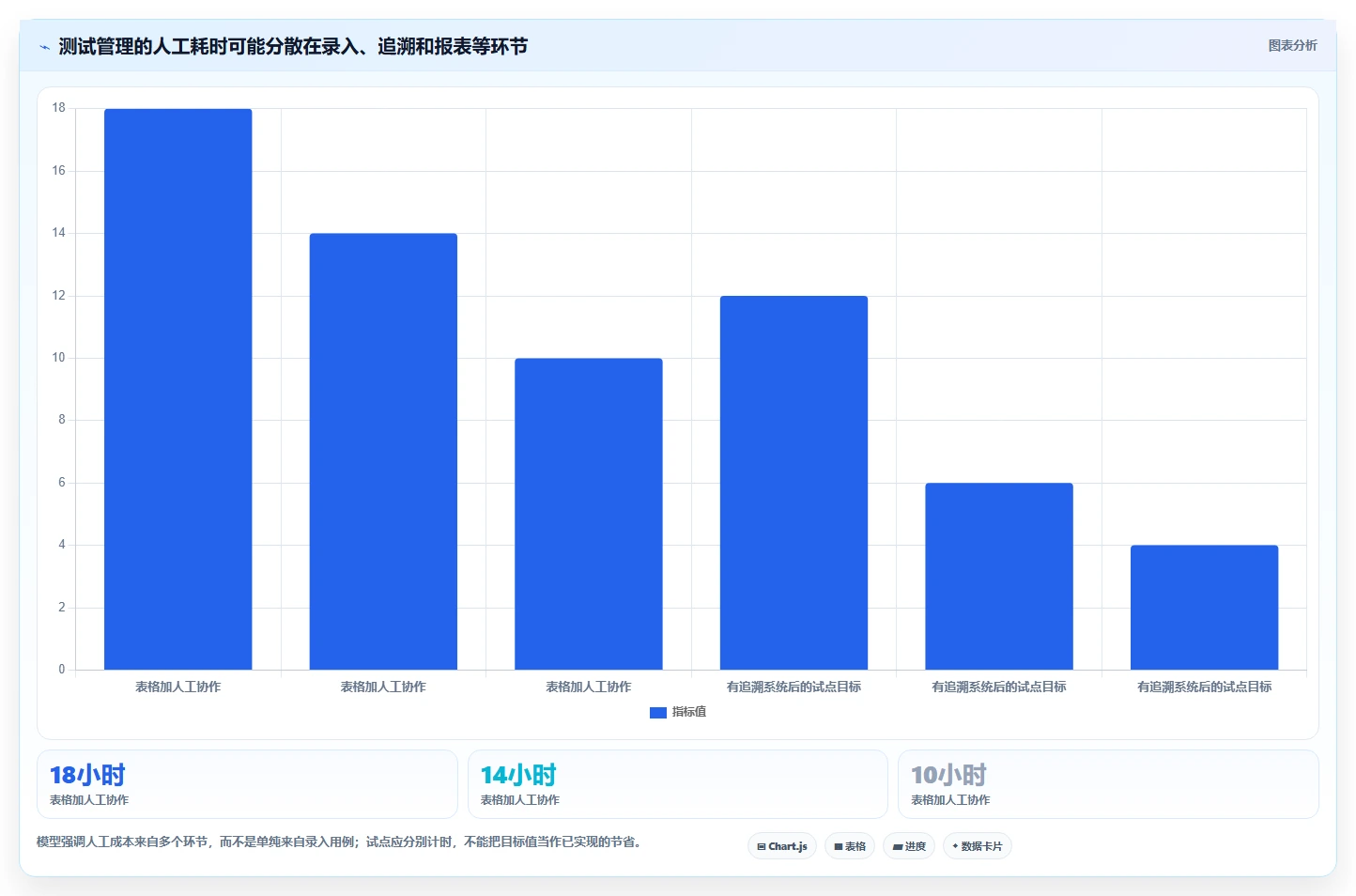Click the bar with value 6

999,576
